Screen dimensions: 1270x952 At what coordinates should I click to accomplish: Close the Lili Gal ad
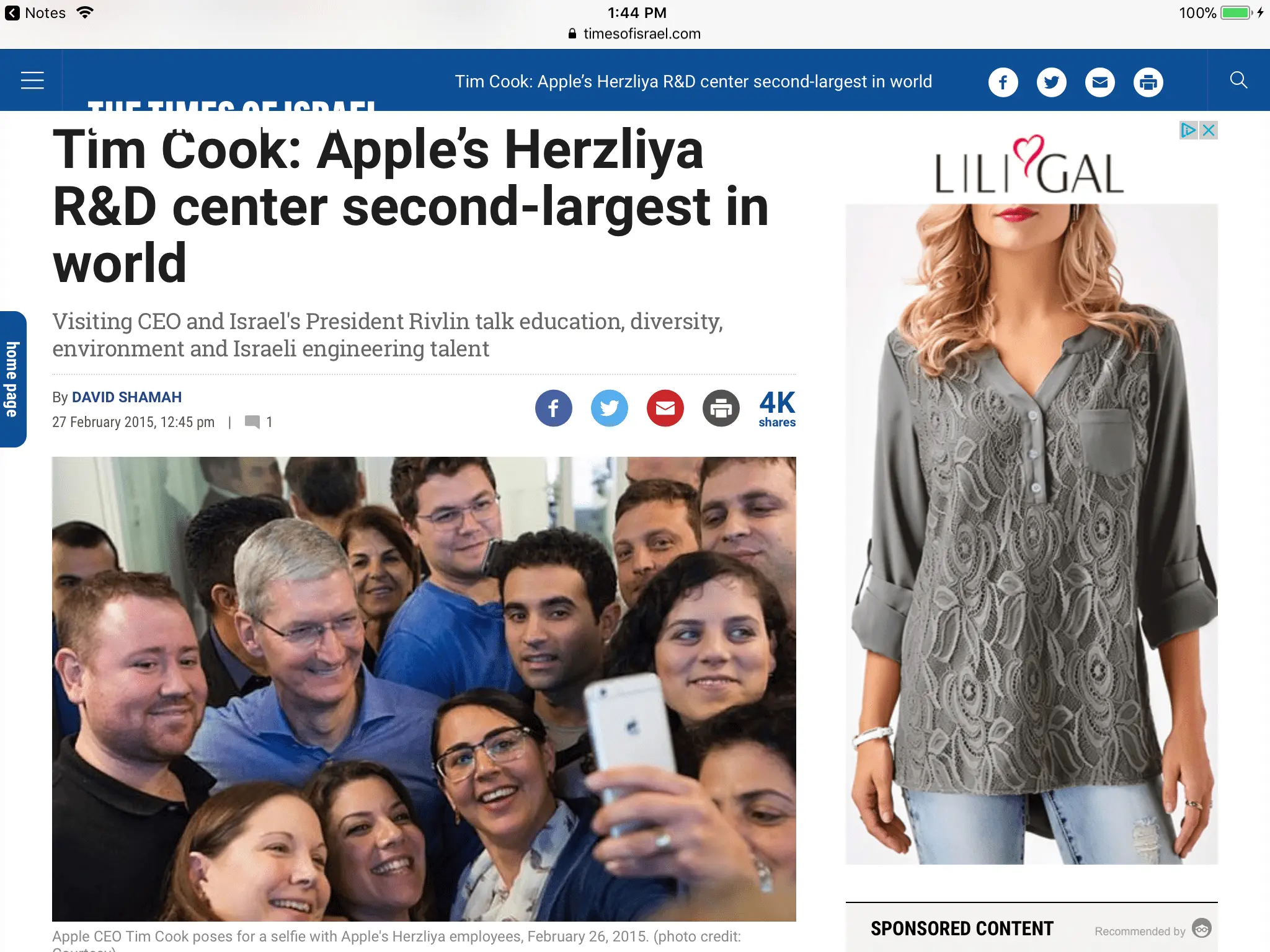1208,130
